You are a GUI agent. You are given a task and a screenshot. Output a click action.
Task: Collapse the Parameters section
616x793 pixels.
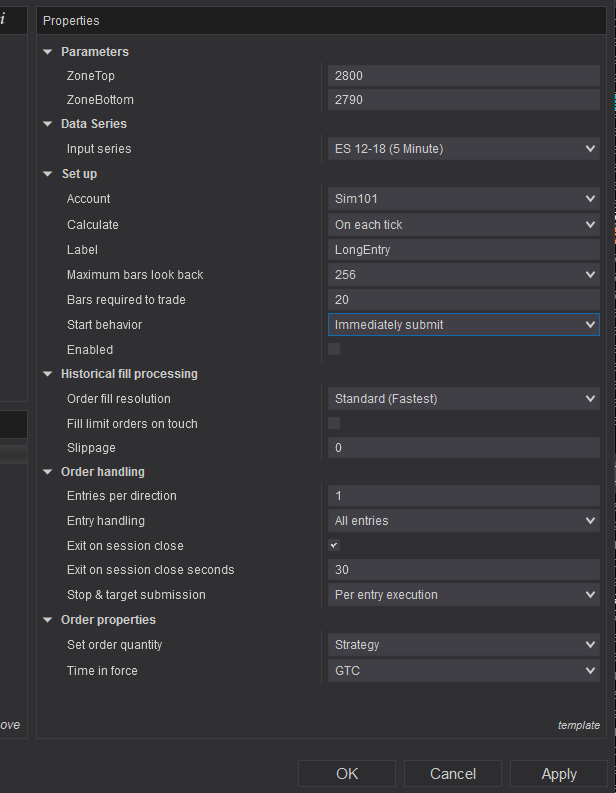[x=48, y=52]
